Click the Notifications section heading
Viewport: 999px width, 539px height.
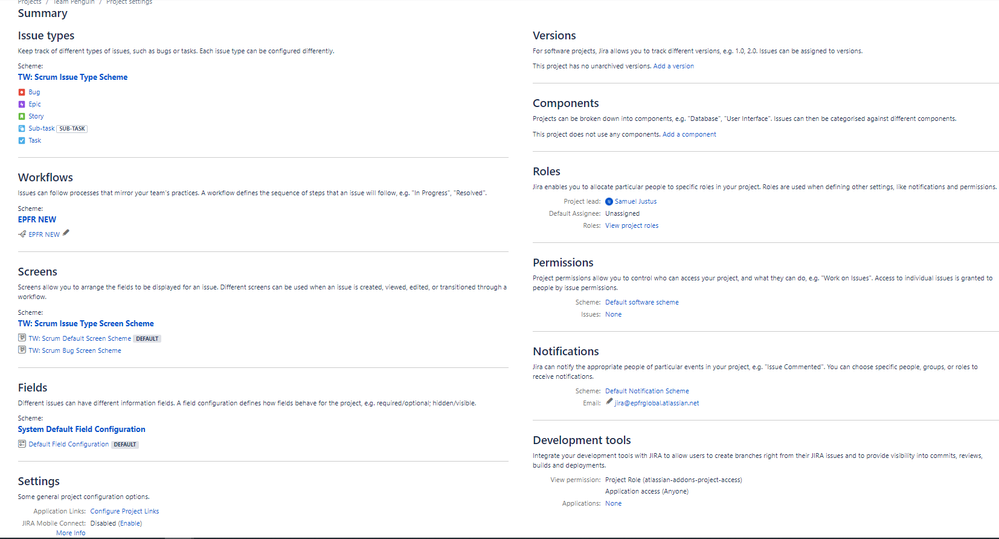click(x=566, y=352)
